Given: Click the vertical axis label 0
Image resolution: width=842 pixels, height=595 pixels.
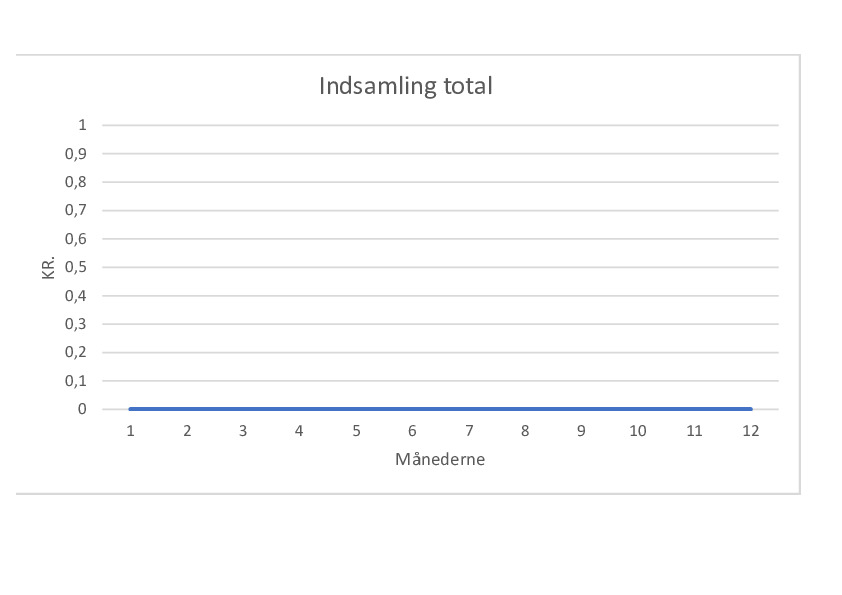Looking at the screenshot, I should tap(82, 409).
